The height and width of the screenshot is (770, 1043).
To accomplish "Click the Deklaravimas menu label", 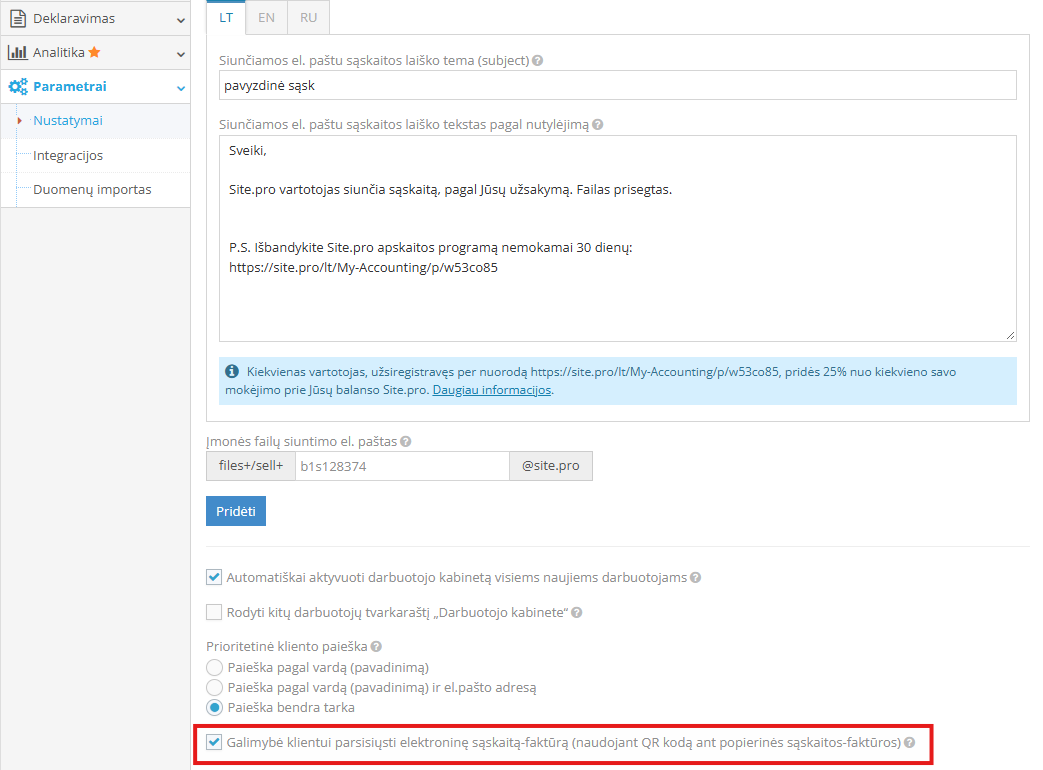I will pyautogui.click(x=74, y=19).
